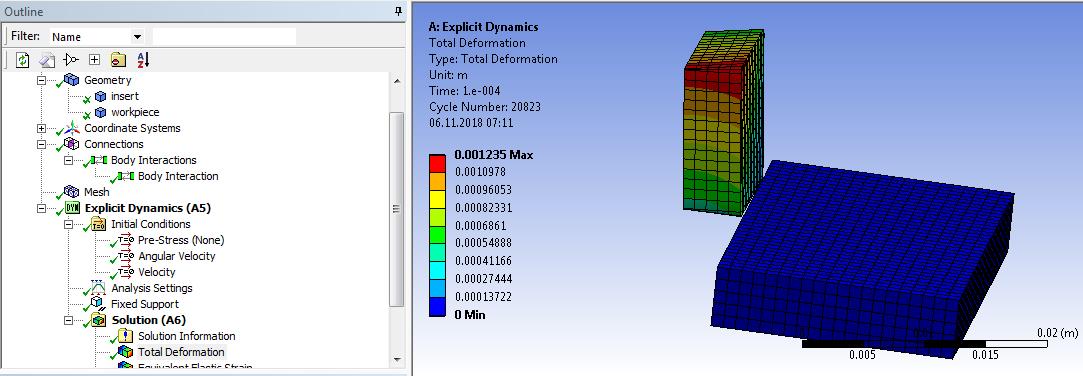Expand the Coordinate Systems node
Viewport: 1083px width, 376px height.
[x=41, y=128]
